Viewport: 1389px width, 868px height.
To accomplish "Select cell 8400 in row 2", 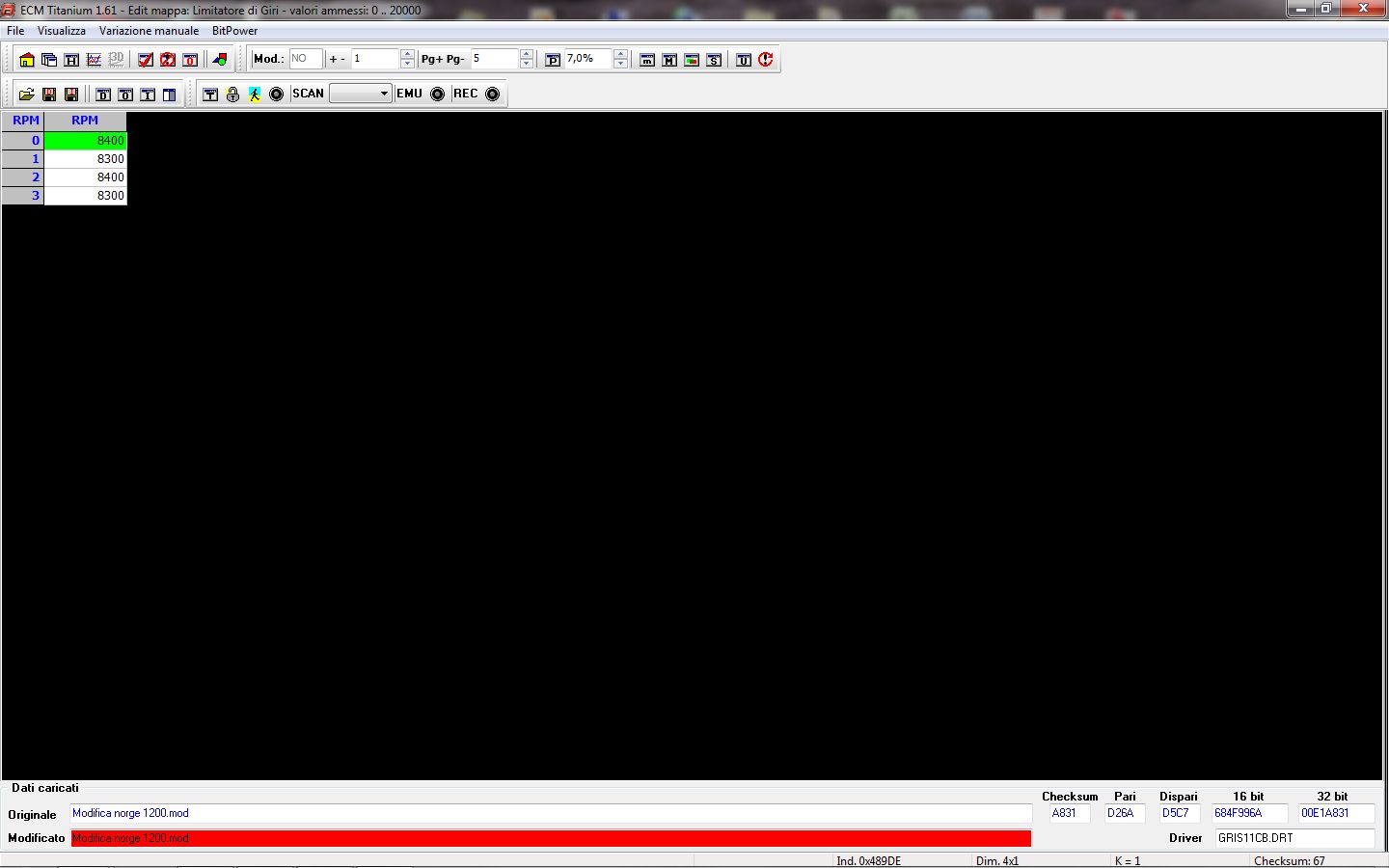I will [x=85, y=177].
